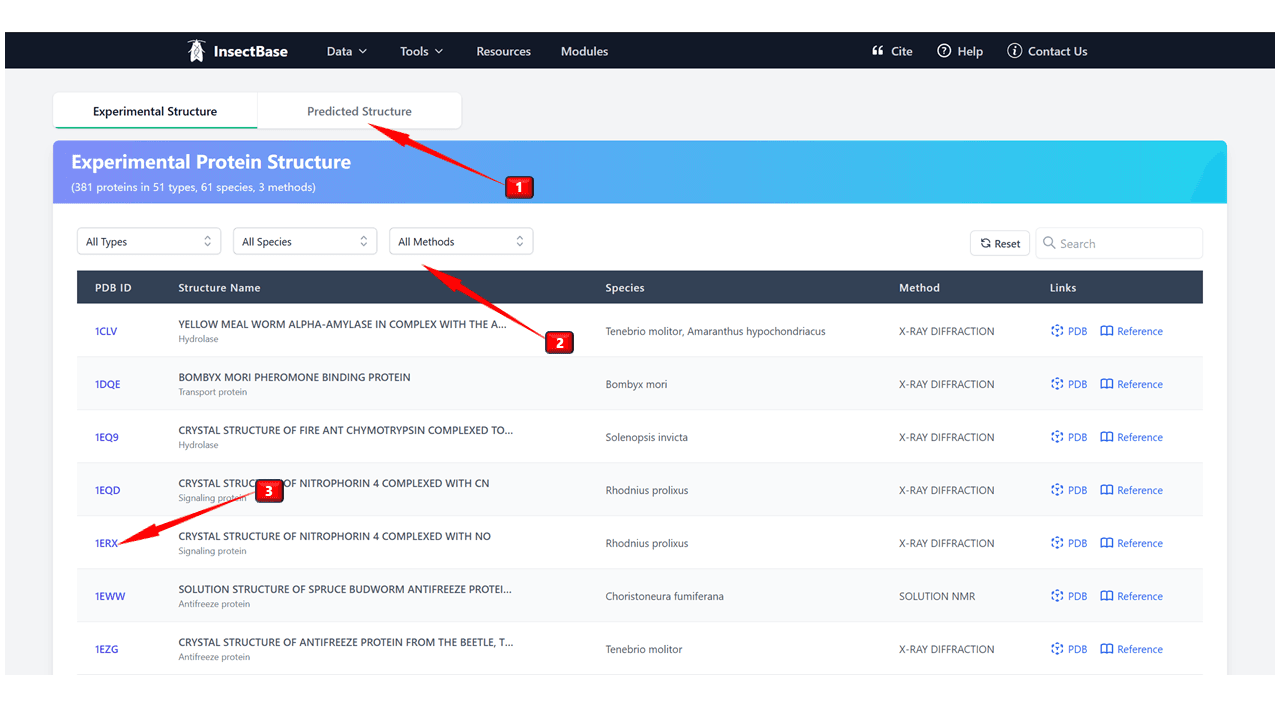Click Reference icon in 1EWW row

(1107, 596)
